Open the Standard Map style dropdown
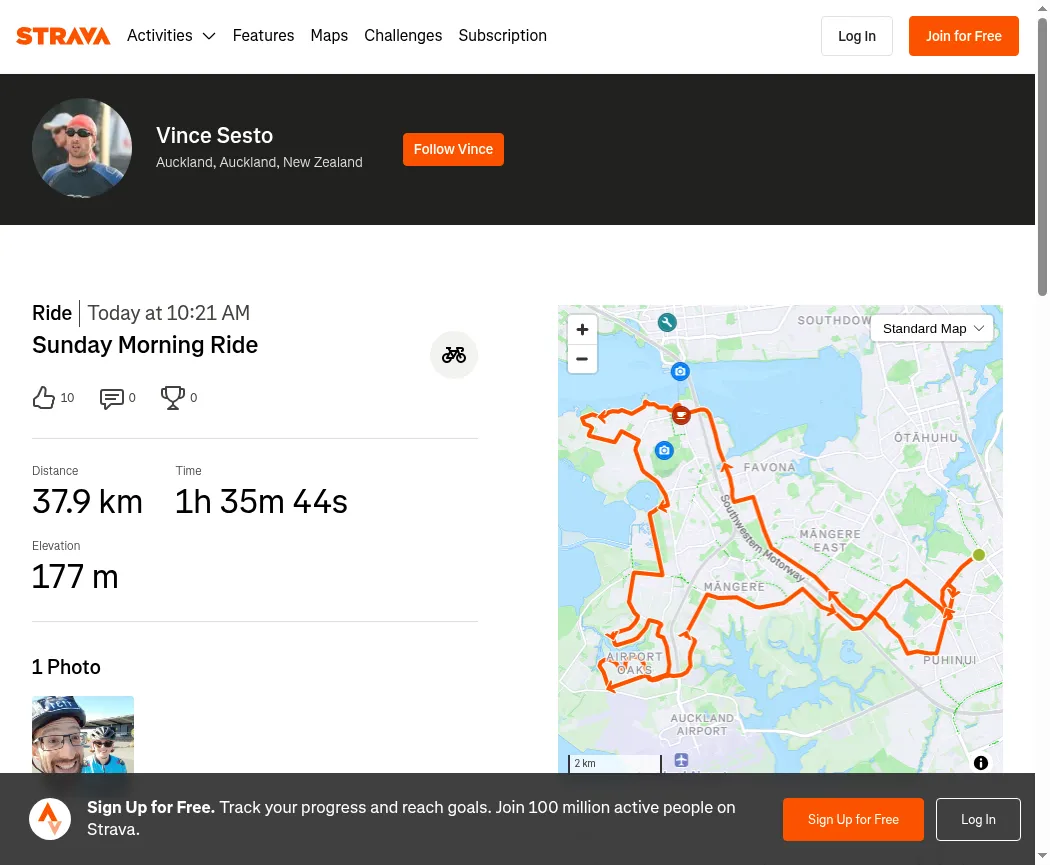Image resolution: width=1050 pixels, height=865 pixels. click(932, 329)
